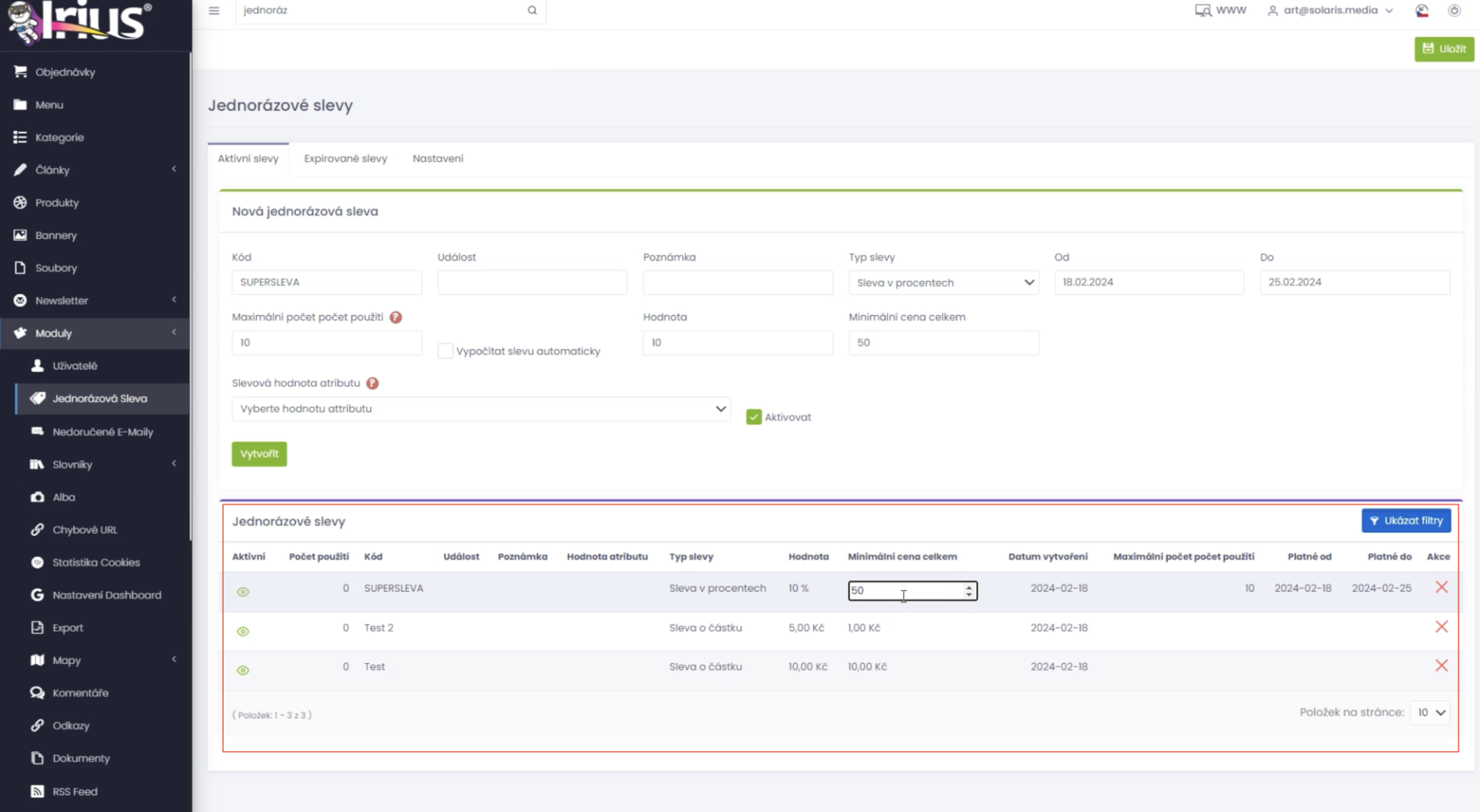
Task: Switch to Nastavení tab
Action: (x=438, y=159)
